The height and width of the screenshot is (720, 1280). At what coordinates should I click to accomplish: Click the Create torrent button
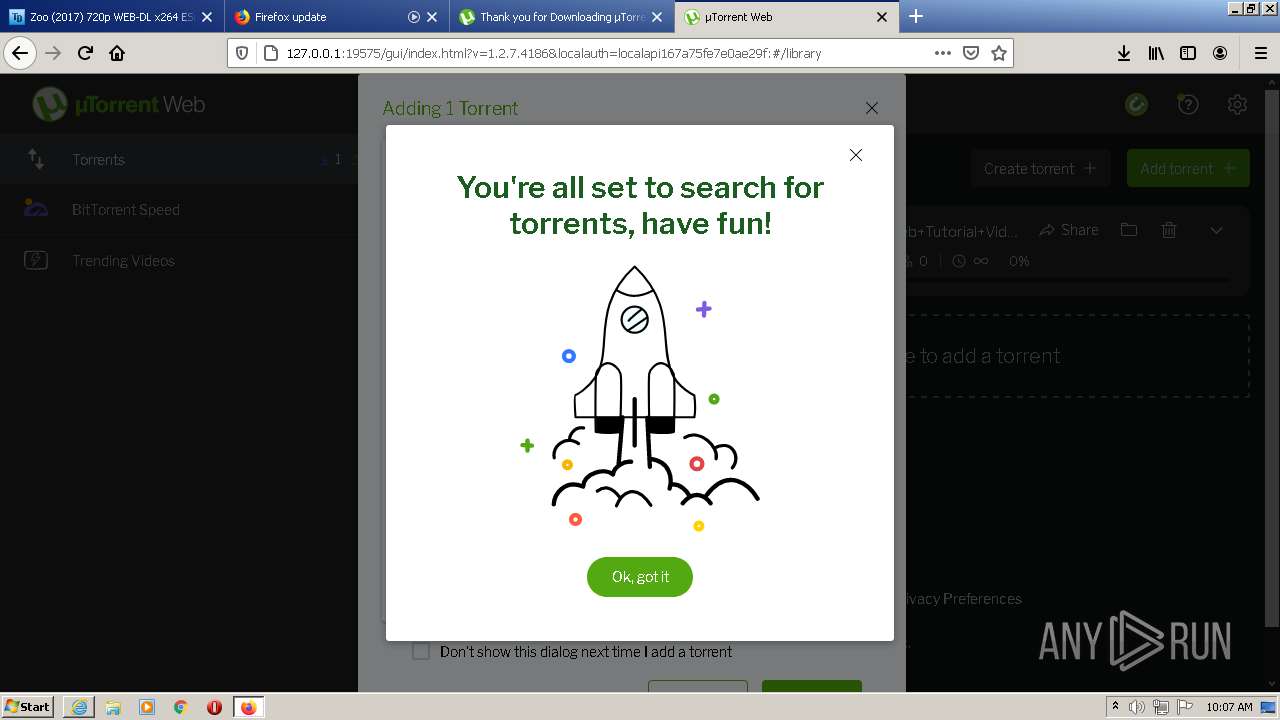1040,168
